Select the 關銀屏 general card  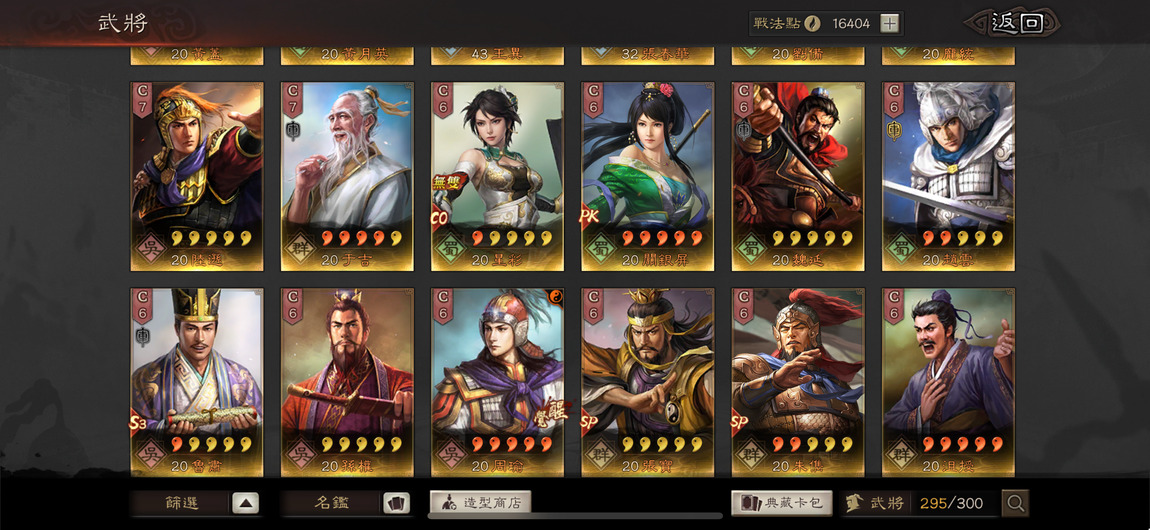pyautogui.click(x=648, y=176)
